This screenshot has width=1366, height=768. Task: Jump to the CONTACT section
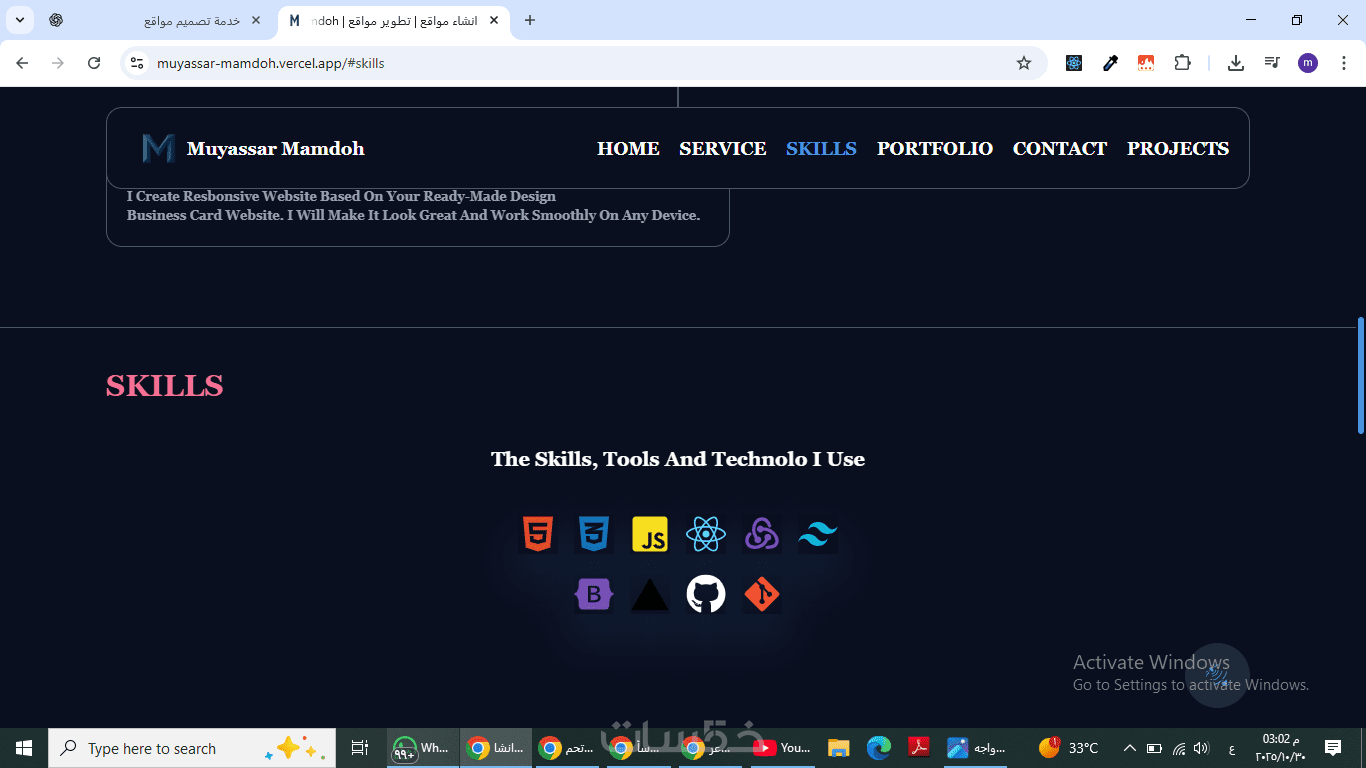tap(1060, 148)
